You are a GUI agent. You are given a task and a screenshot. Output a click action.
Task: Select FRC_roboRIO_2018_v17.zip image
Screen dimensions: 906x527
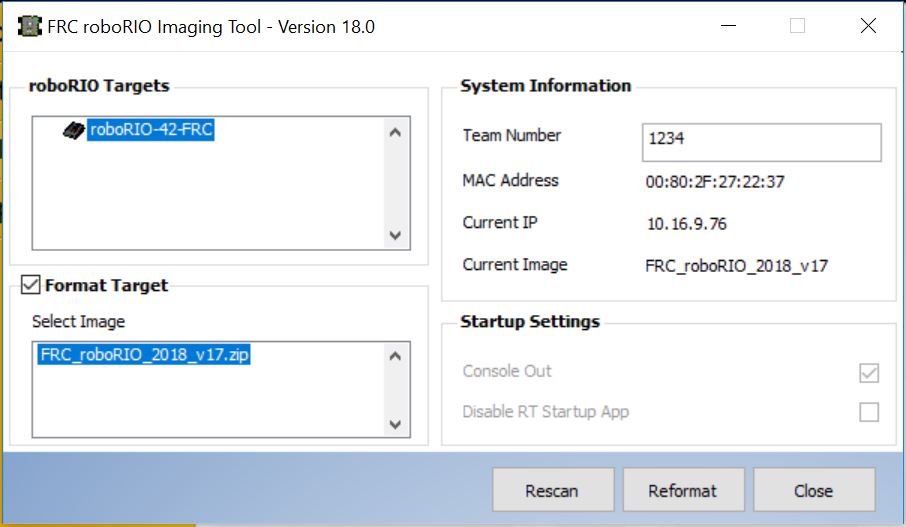[144, 354]
